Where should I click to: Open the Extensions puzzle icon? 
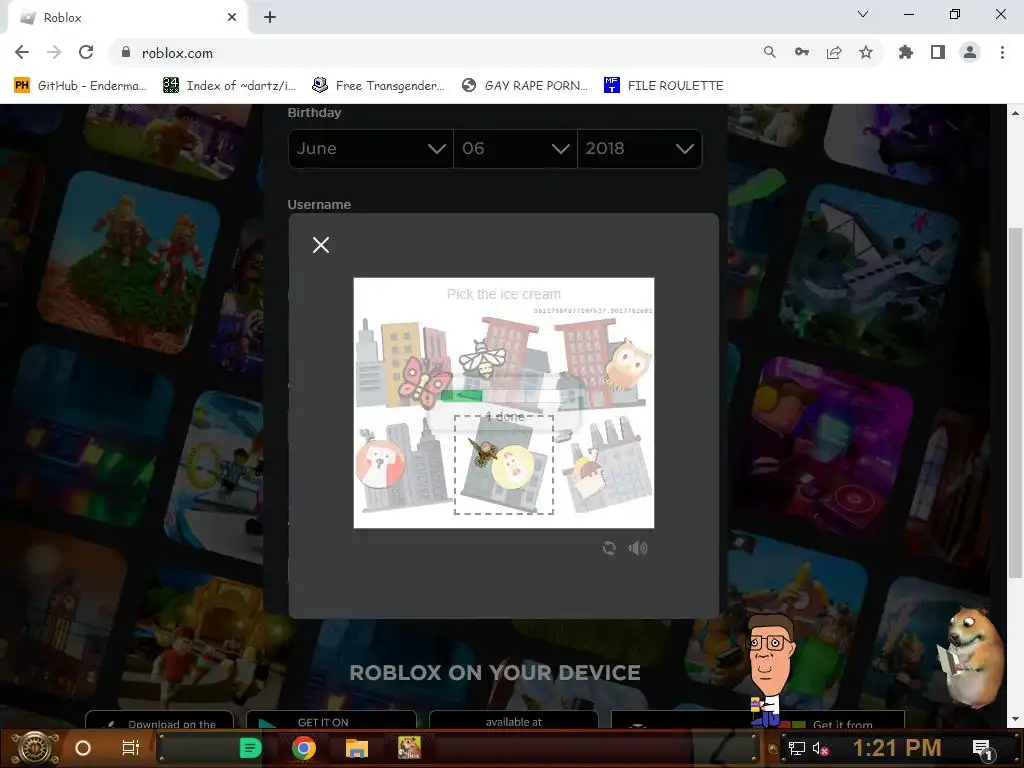pyautogui.click(x=905, y=52)
